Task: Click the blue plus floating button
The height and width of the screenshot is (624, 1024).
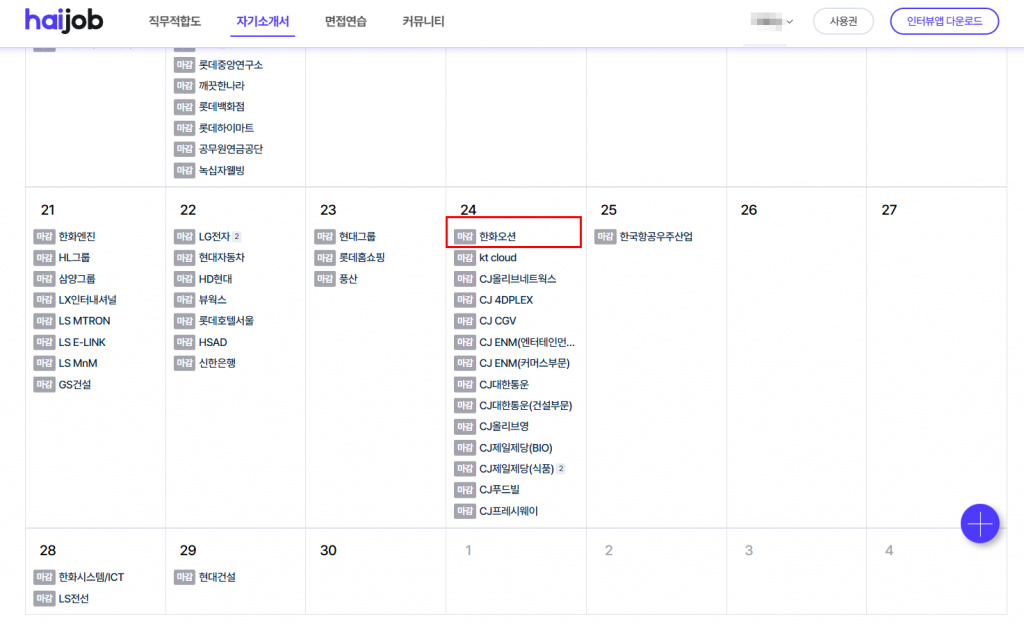Action: 980,523
